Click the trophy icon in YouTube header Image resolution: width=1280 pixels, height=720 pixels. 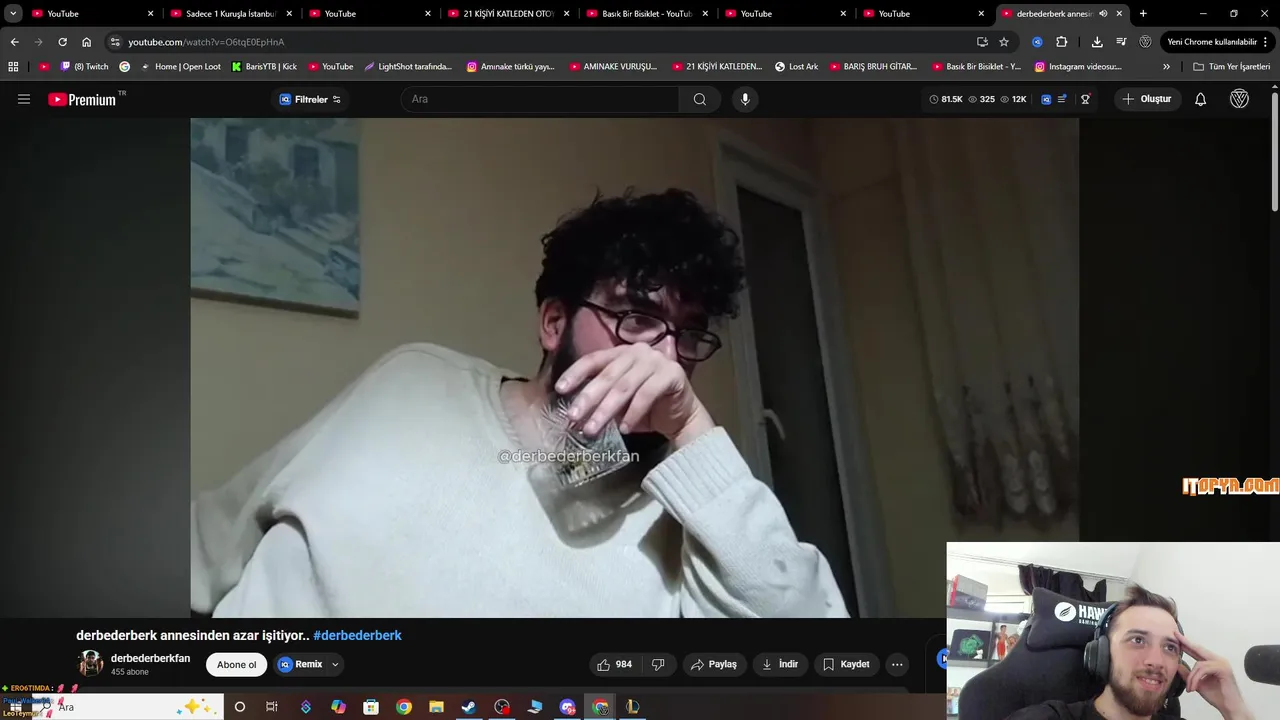click(1085, 99)
